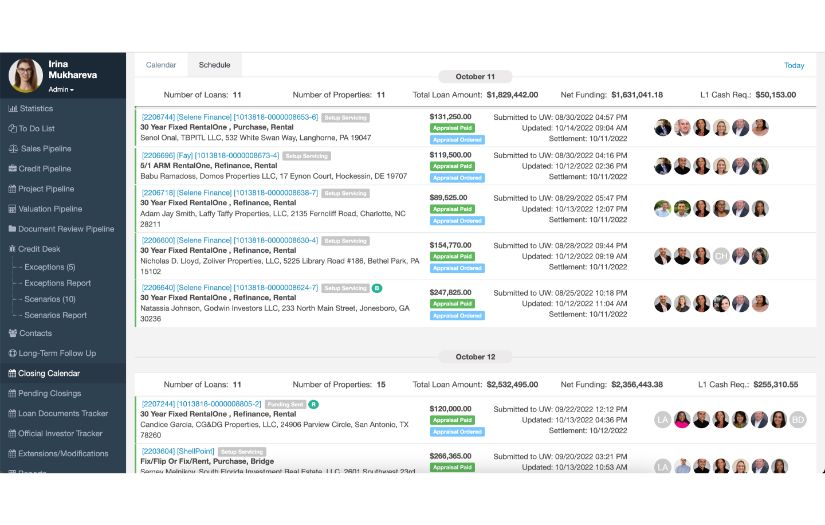
Task: Click Appraisal Paid badge for $131,250.00 loan
Action: 452,128
